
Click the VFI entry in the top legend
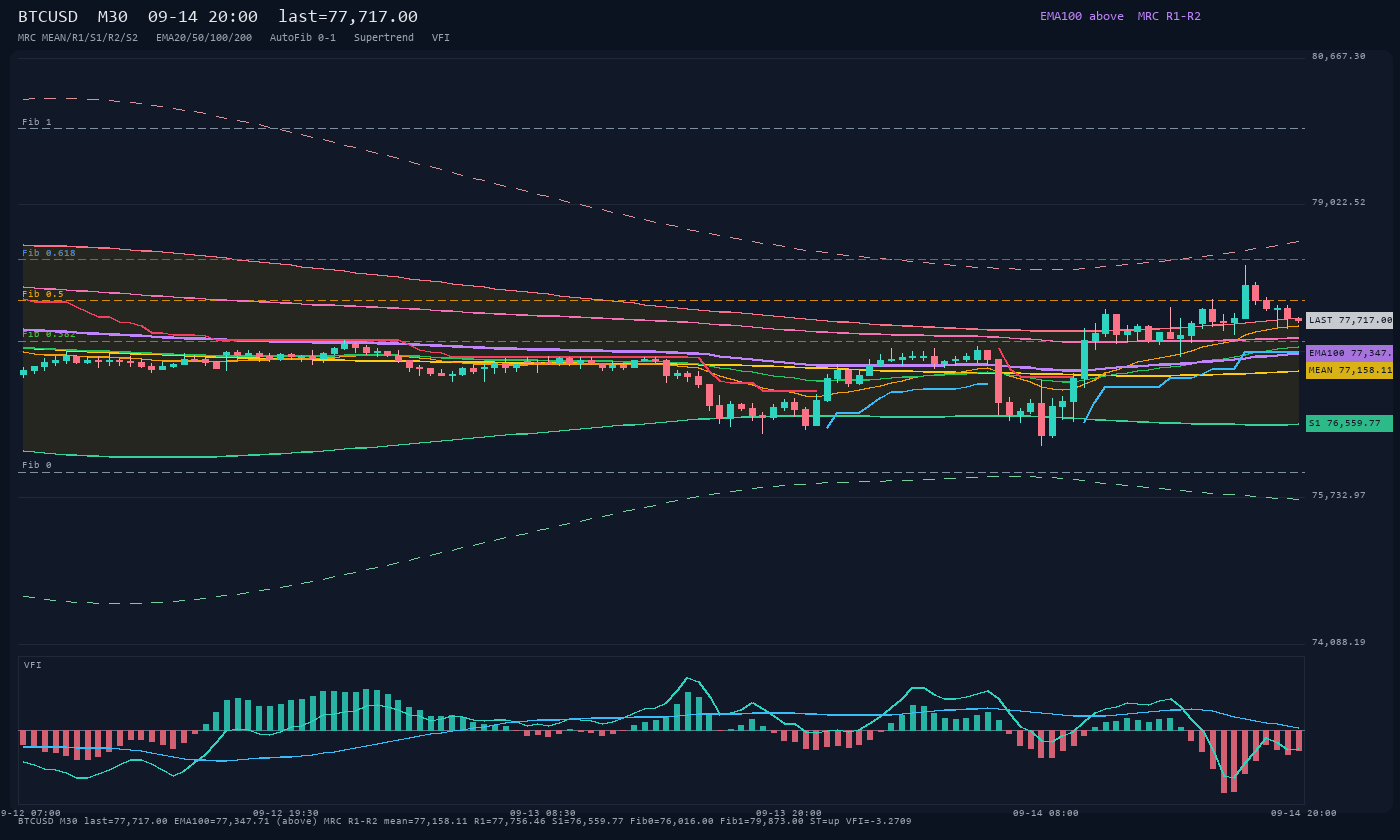(441, 38)
